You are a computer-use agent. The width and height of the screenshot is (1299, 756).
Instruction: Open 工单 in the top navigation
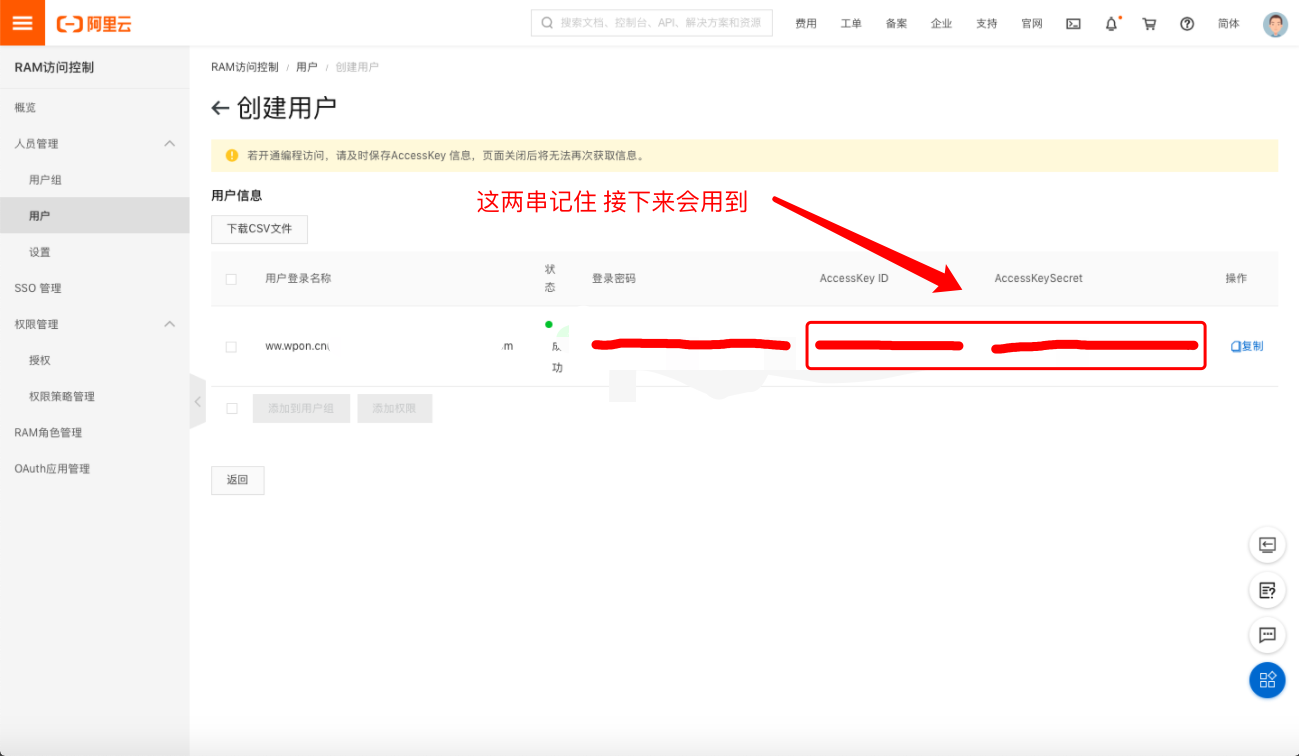point(851,24)
